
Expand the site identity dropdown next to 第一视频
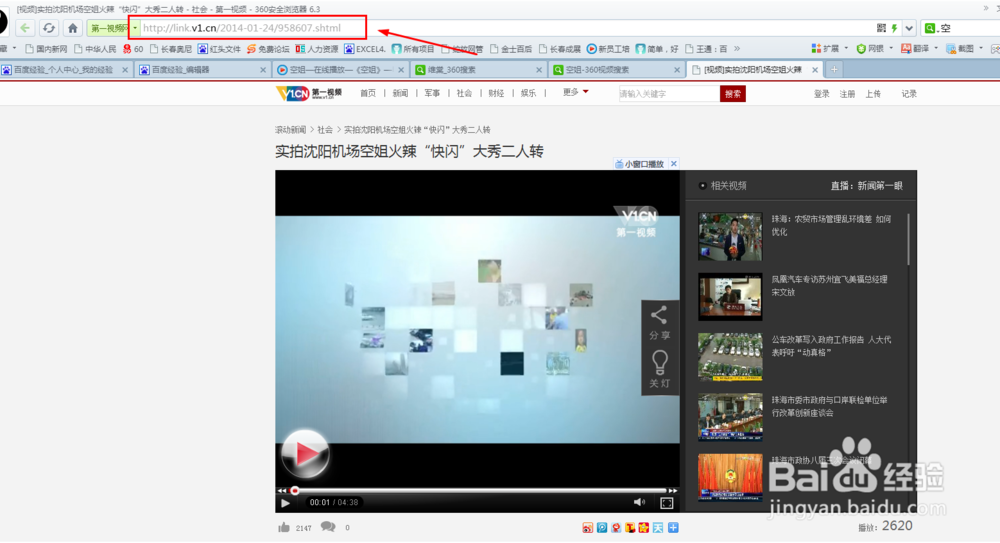click(x=135, y=28)
